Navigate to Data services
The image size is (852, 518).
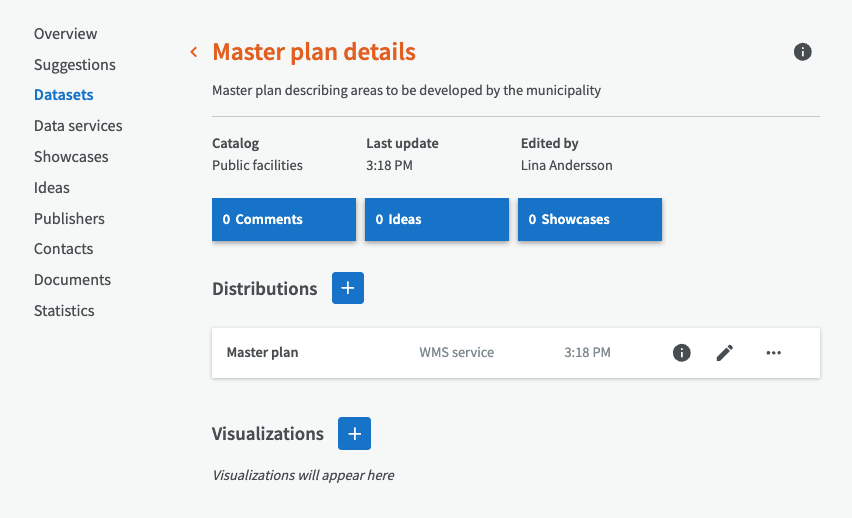pyautogui.click(x=78, y=126)
